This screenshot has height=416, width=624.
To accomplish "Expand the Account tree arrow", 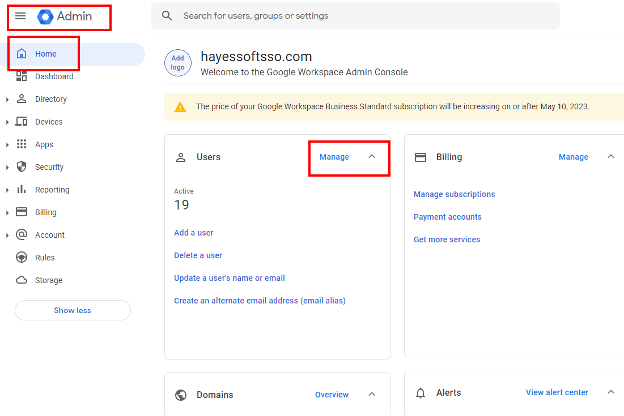I will coord(7,235).
